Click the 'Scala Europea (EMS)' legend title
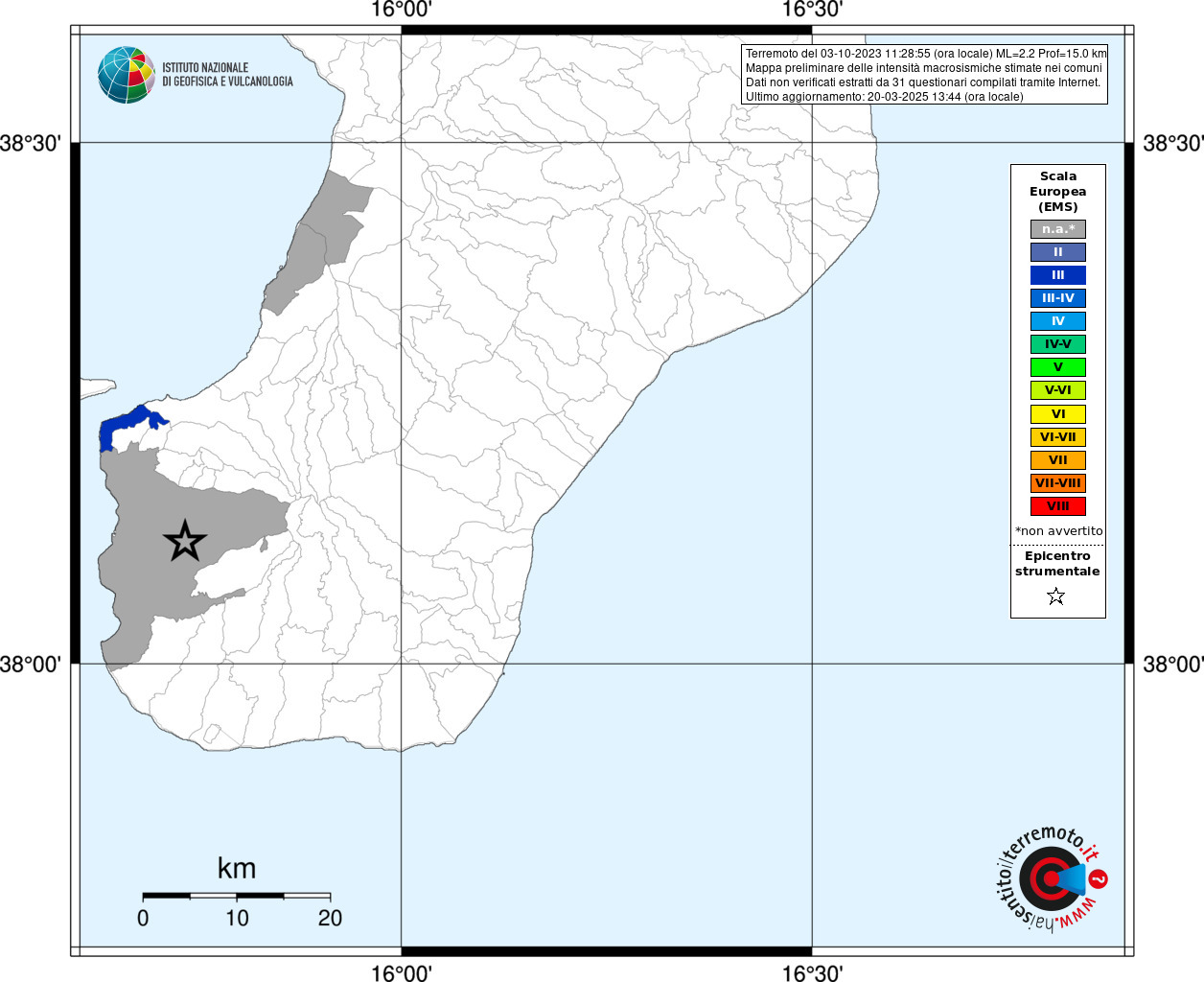Viewport: 1204px width, 982px height. click(1058, 192)
